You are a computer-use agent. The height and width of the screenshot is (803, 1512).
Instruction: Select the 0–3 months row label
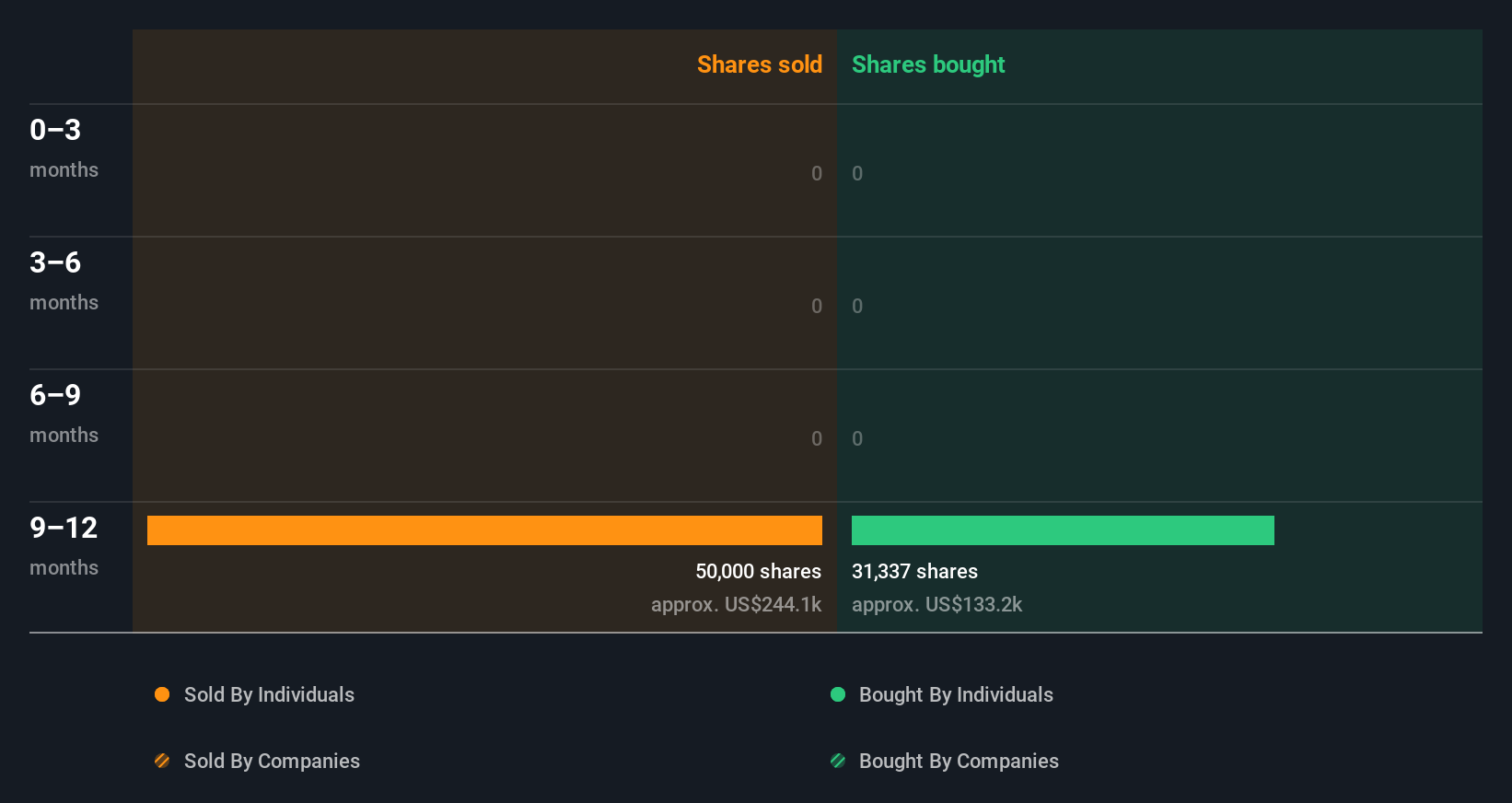[x=64, y=148]
